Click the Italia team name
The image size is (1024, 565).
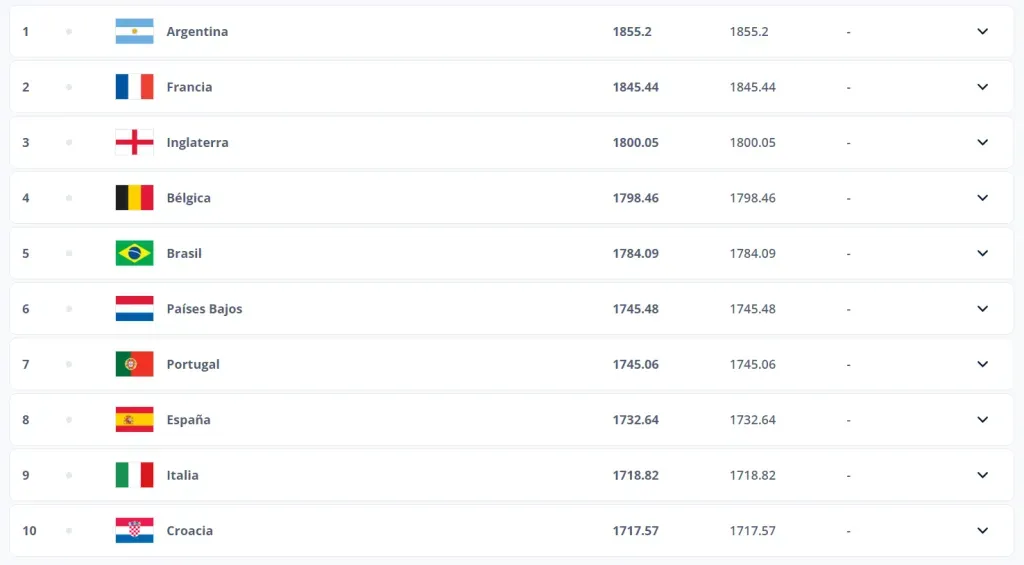click(182, 475)
